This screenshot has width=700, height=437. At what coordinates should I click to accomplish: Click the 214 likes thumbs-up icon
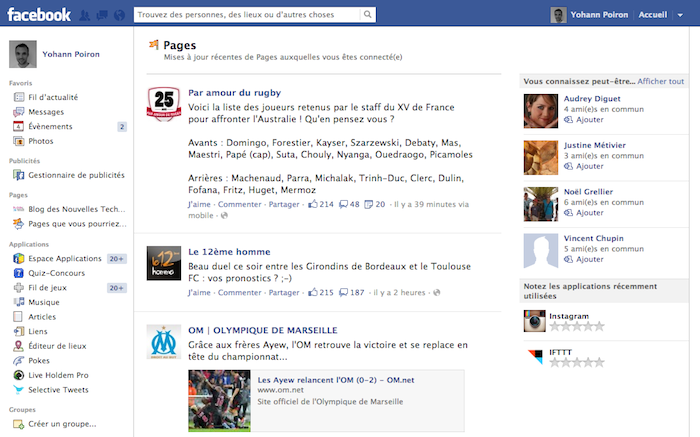(313, 204)
